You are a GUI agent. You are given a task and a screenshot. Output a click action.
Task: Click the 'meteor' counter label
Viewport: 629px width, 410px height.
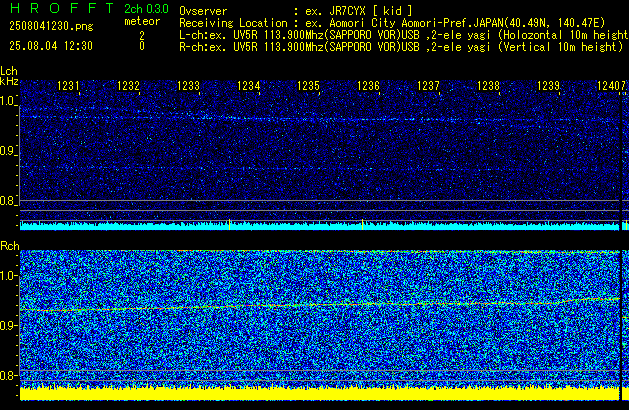[x=142, y=21]
